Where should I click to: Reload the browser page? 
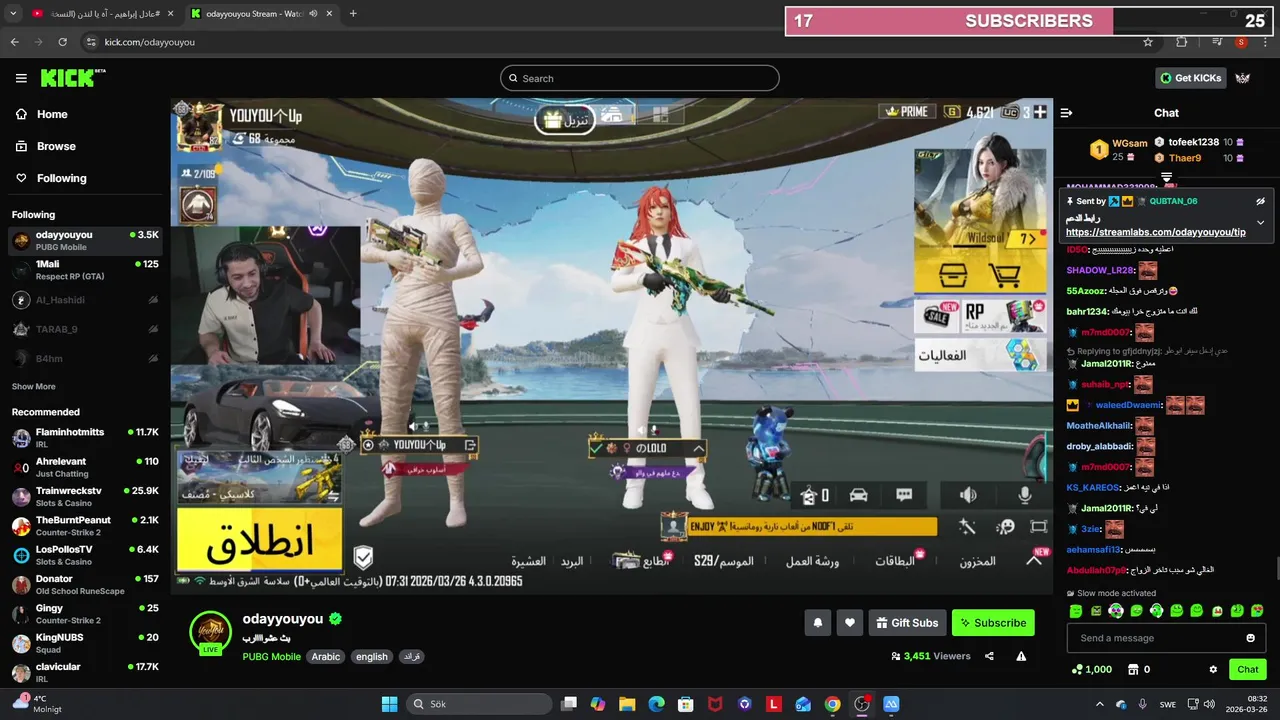pyautogui.click(x=62, y=42)
